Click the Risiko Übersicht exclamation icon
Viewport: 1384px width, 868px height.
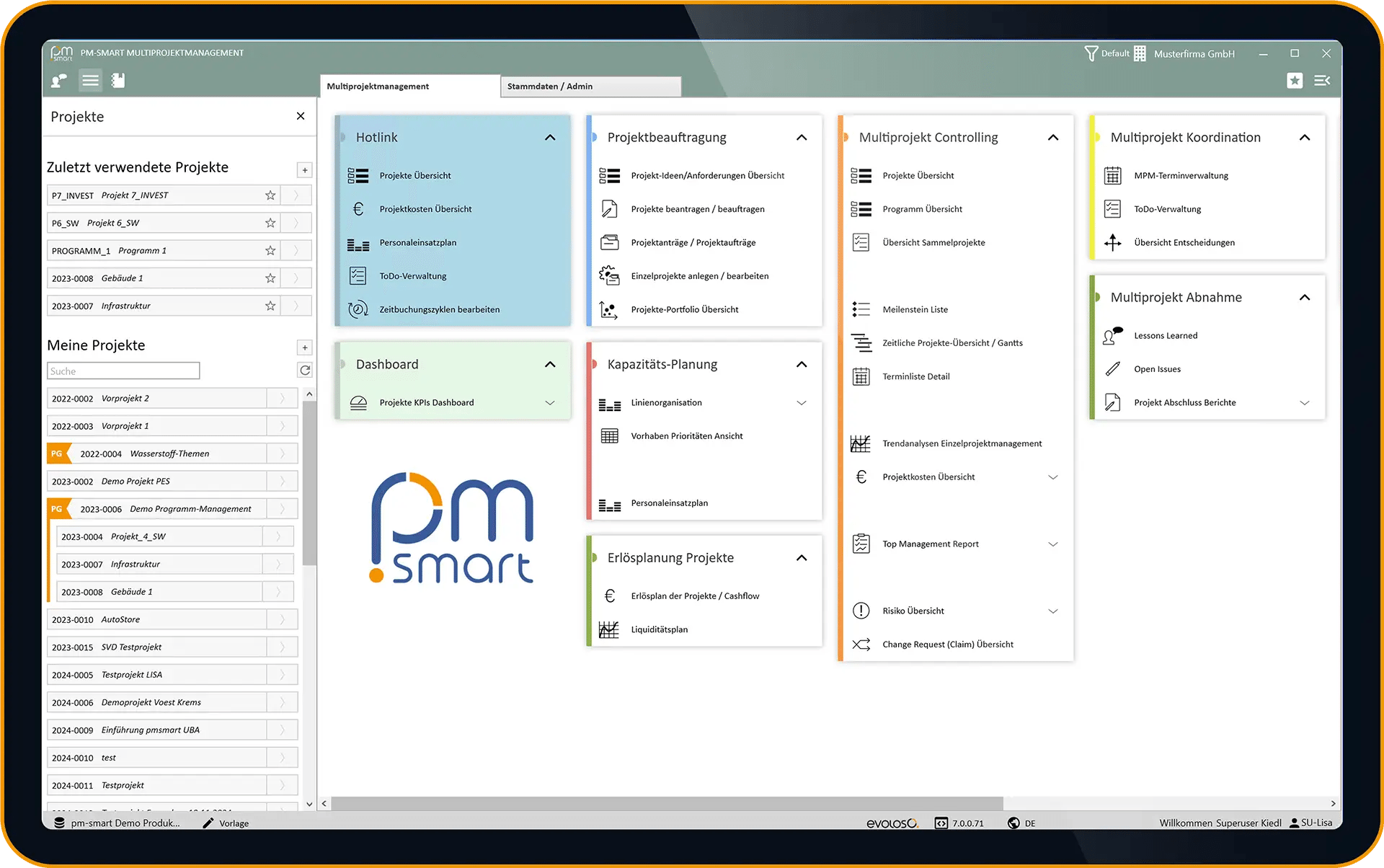pyautogui.click(x=861, y=611)
